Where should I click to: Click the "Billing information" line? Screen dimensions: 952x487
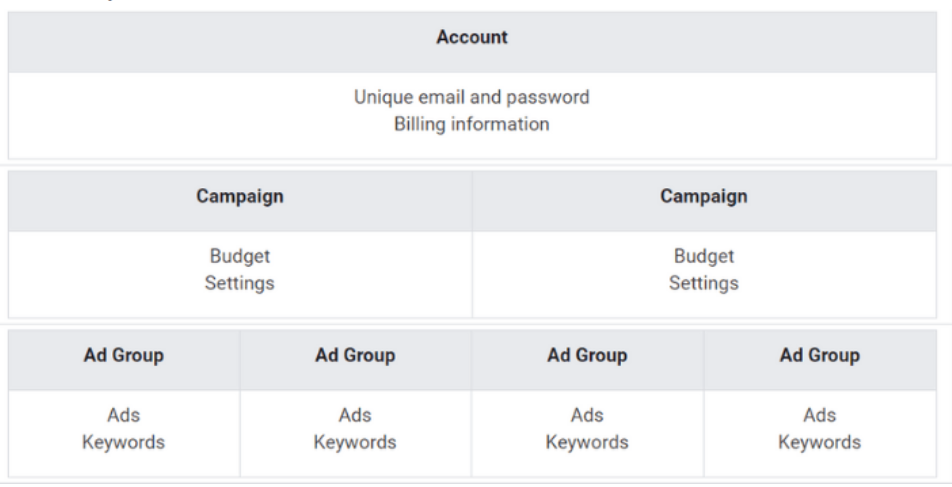pos(472,124)
